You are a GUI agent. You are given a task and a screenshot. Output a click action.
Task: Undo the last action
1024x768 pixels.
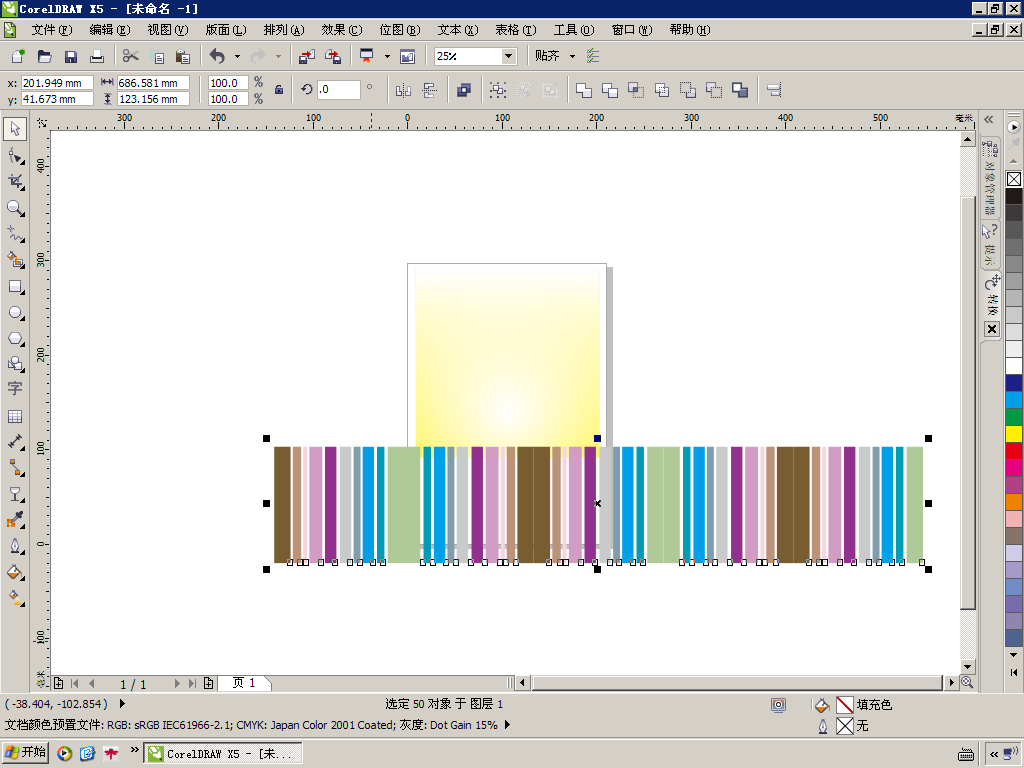pyautogui.click(x=217, y=56)
